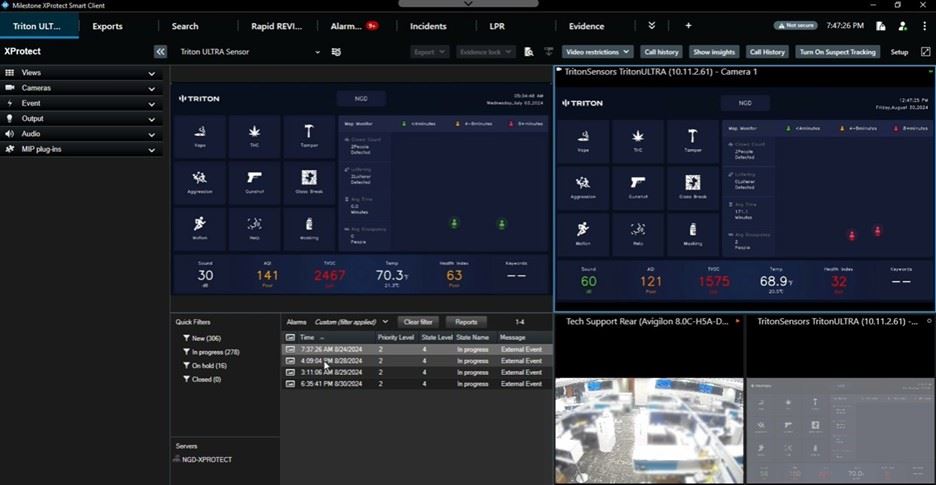Click the Clear filter button
This screenshot has height=485, width=936.
click(x=417, y=322)
